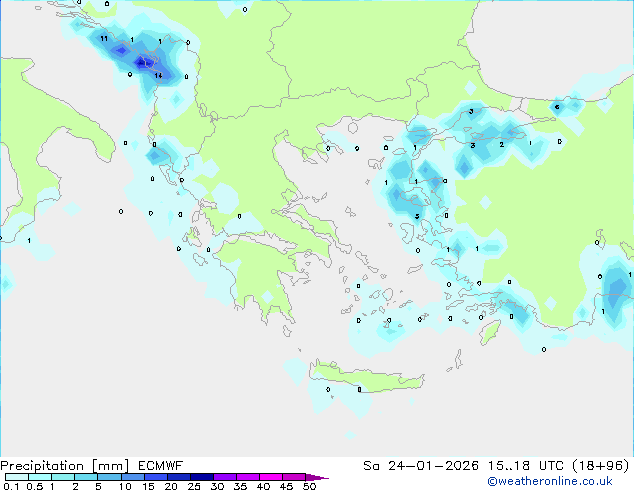
Task: Click the over-50 mm arrow tip of legend
Action: pos(317,477)
